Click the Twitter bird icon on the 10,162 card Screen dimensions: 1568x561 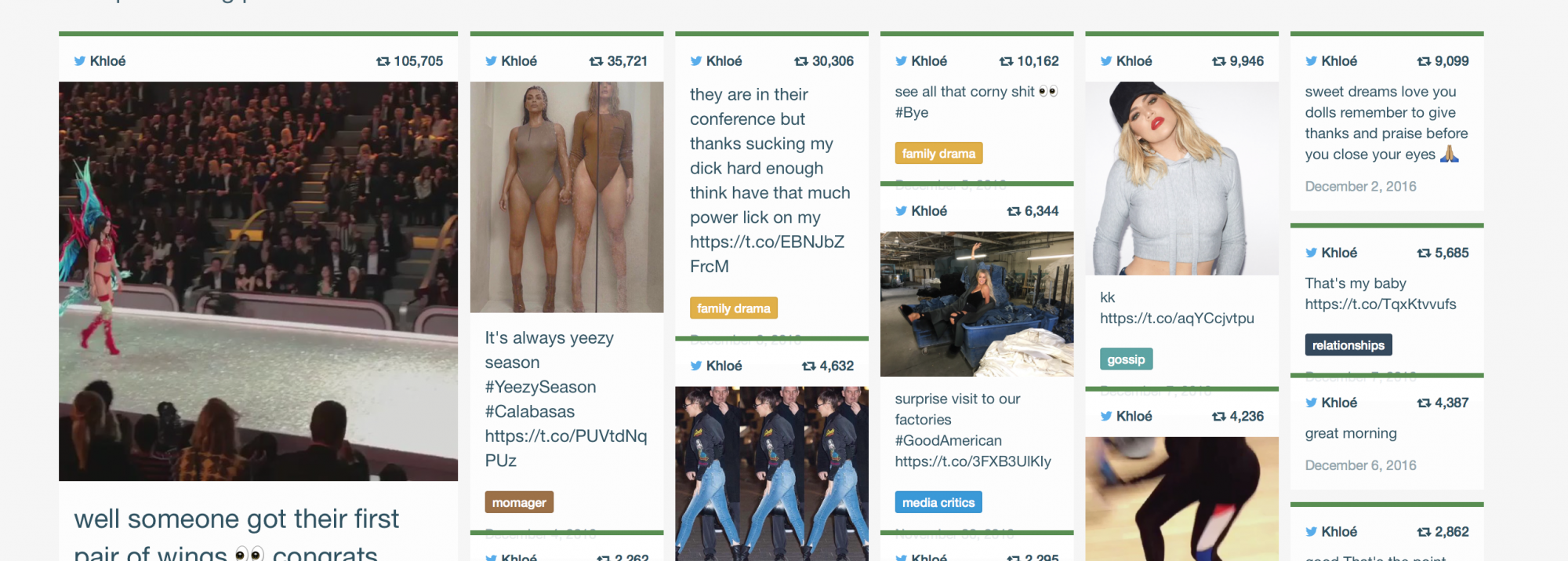point(901,61)
